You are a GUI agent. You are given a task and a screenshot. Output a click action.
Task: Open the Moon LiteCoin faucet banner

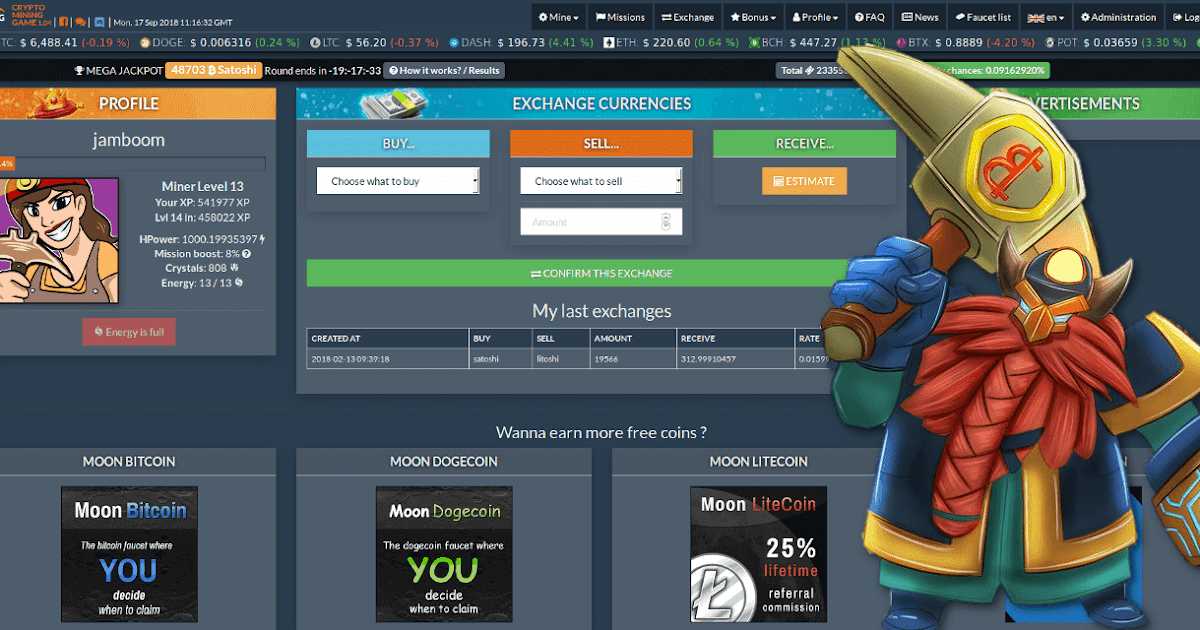[x=758, y=555]
